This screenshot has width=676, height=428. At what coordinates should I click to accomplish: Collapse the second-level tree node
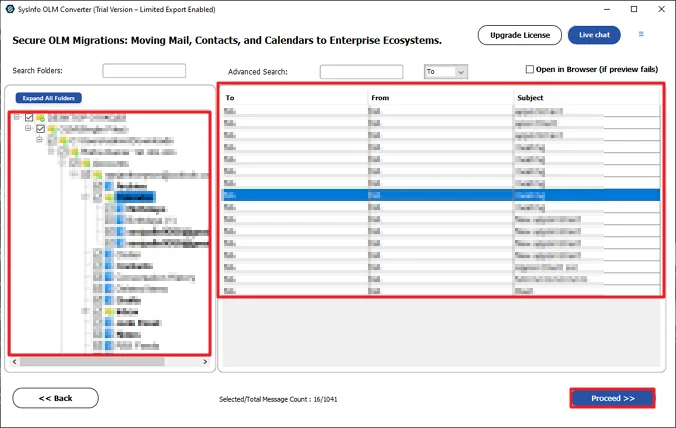[28, 128]
